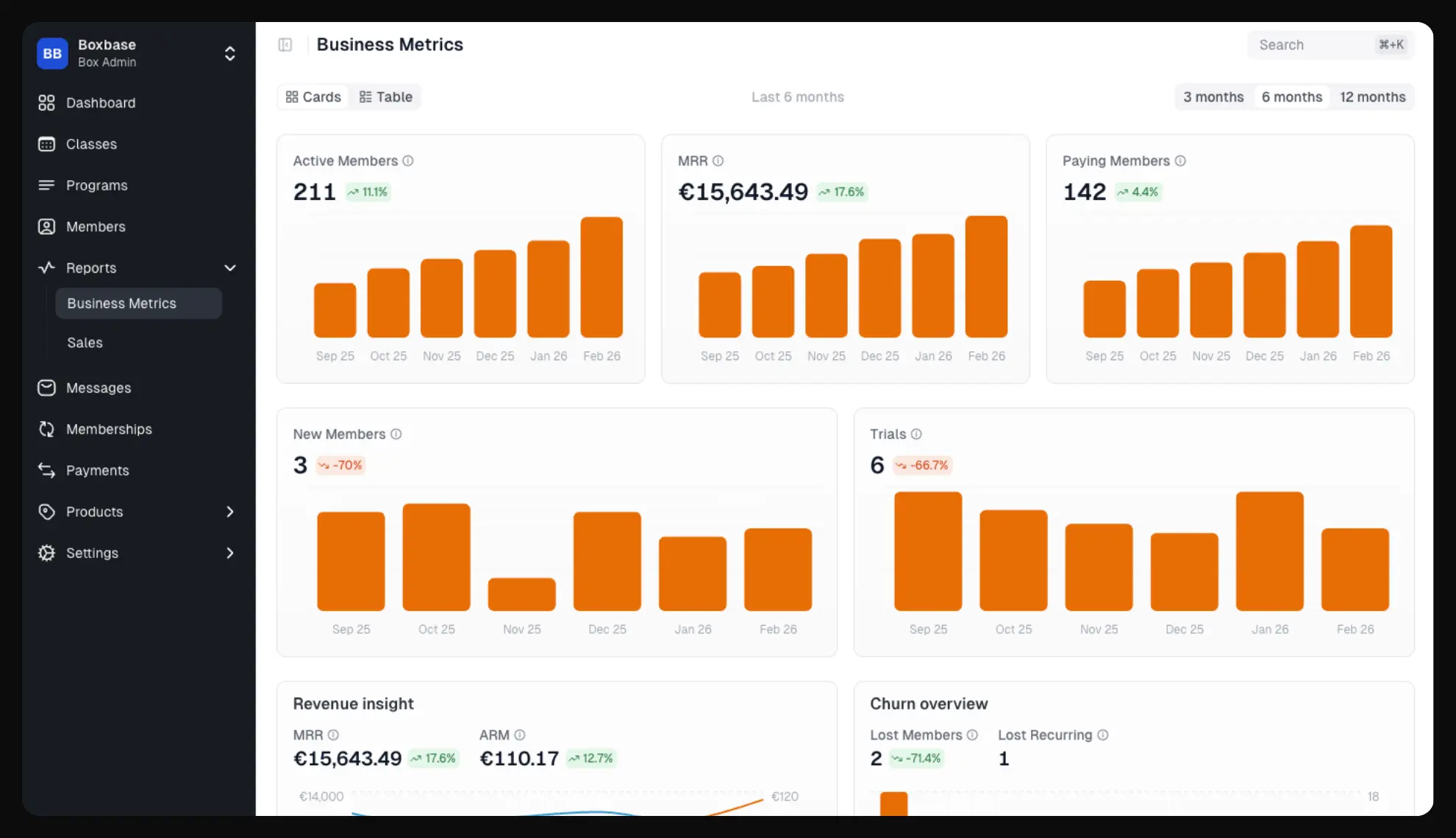This screenshot has height=838, width=1456.
Task: Open Payments using the arrows icon
Action: [x=46, y=470]
